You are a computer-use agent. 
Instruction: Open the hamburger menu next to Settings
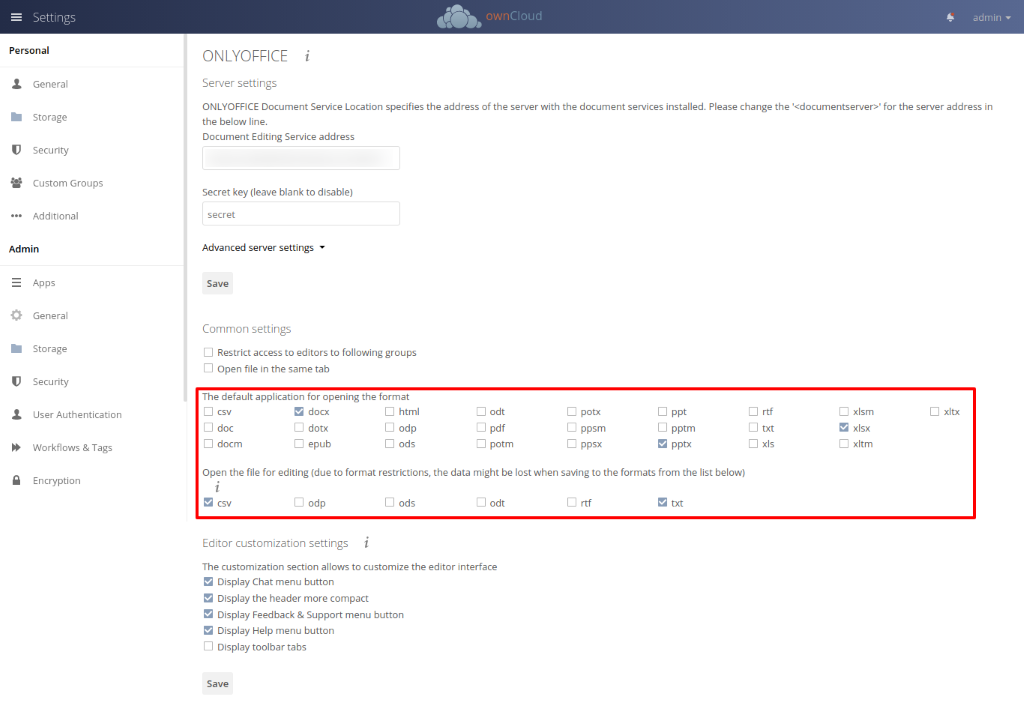pyautogui.click(x=16, y=17)
